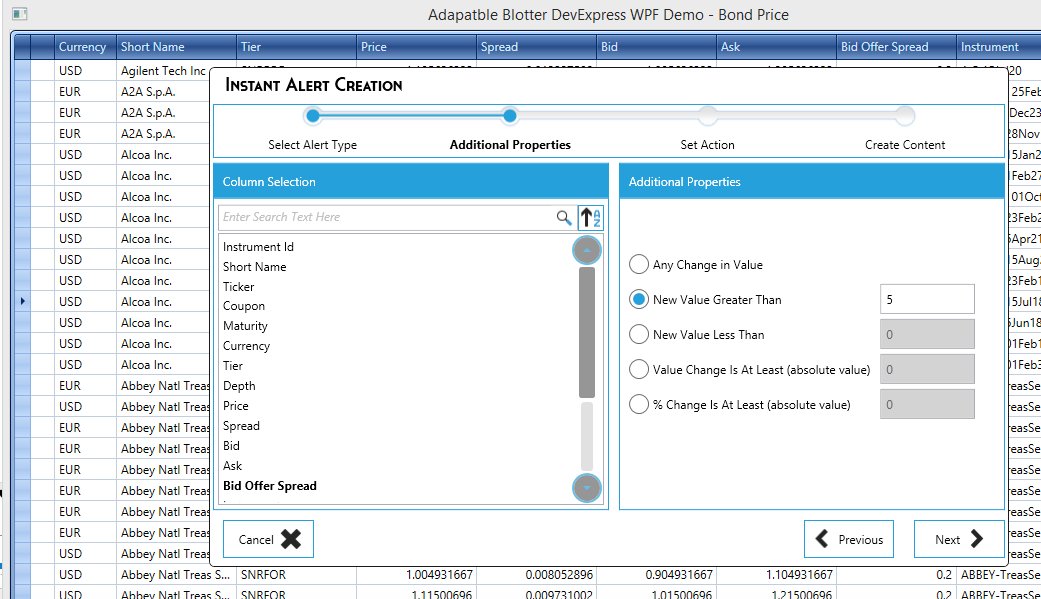Select the New Value Less Than option
This screenshot has width=1041, height=599.
pyautogui.click(x=638, y=334)
